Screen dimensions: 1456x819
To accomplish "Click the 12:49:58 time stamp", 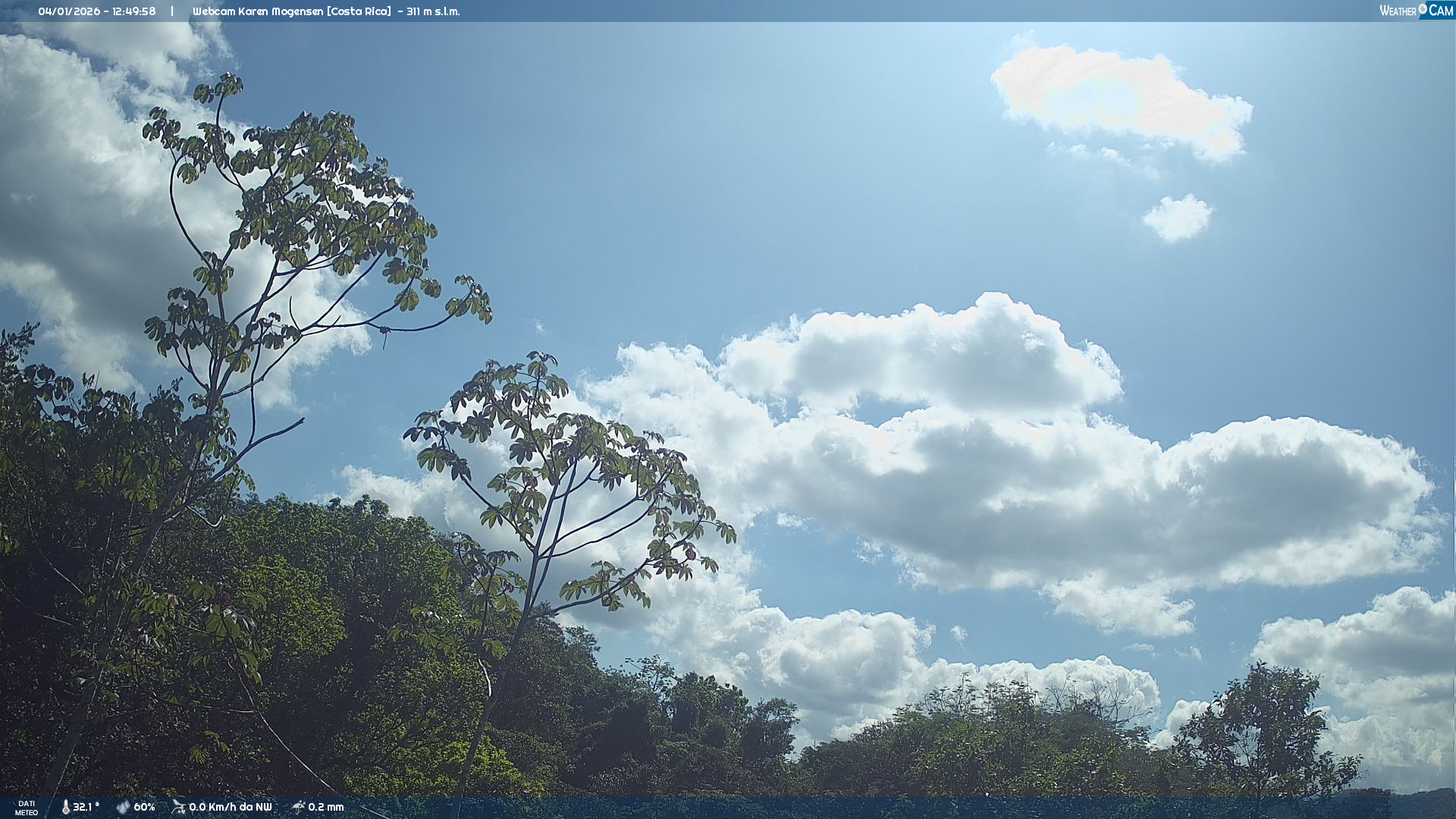I will 134,11.
